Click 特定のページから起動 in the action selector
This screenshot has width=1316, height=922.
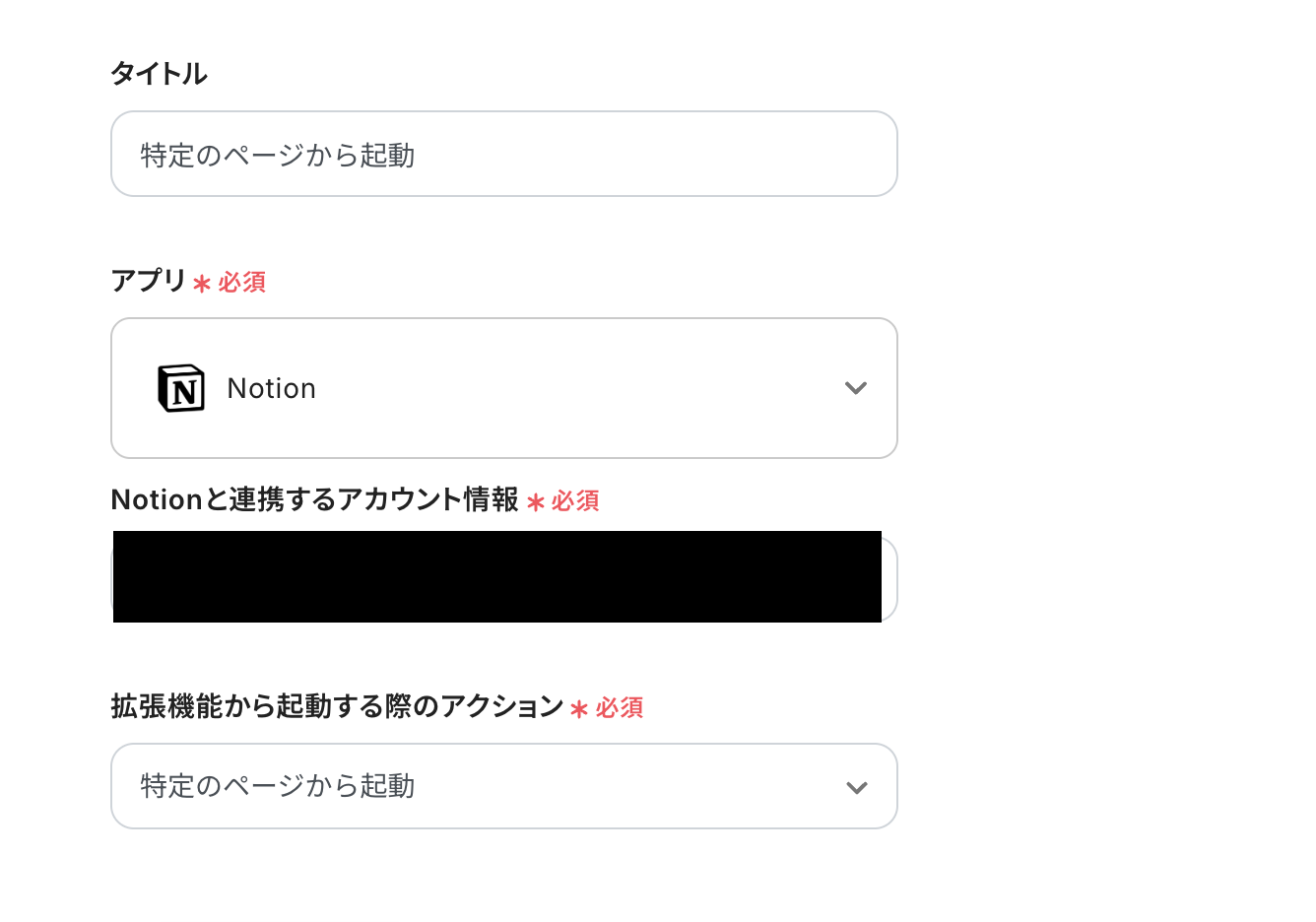click(278, 786)
